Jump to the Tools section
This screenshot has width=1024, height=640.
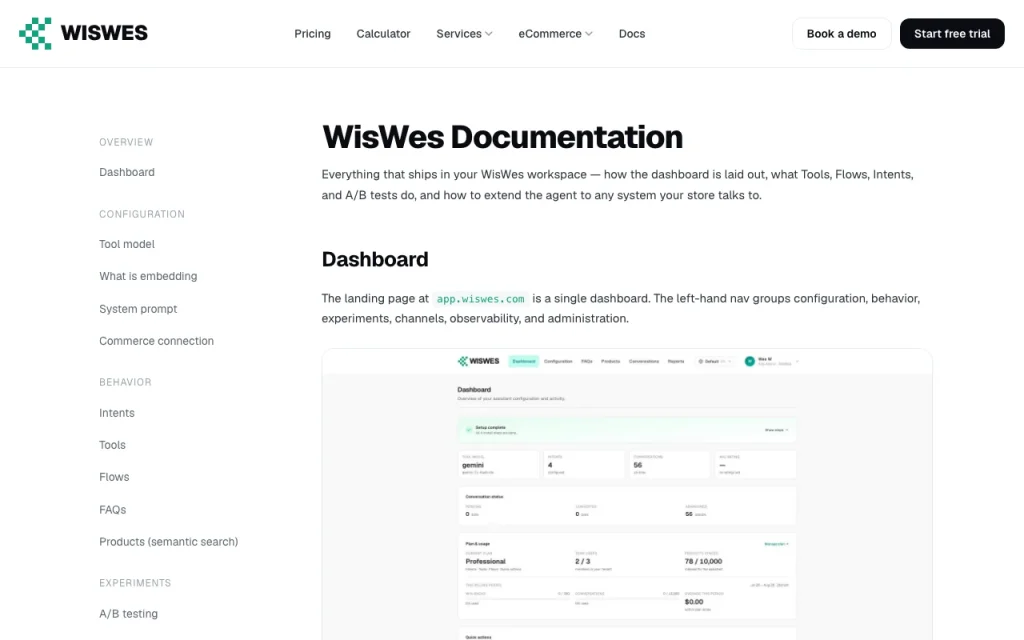(x=112, y=445)
